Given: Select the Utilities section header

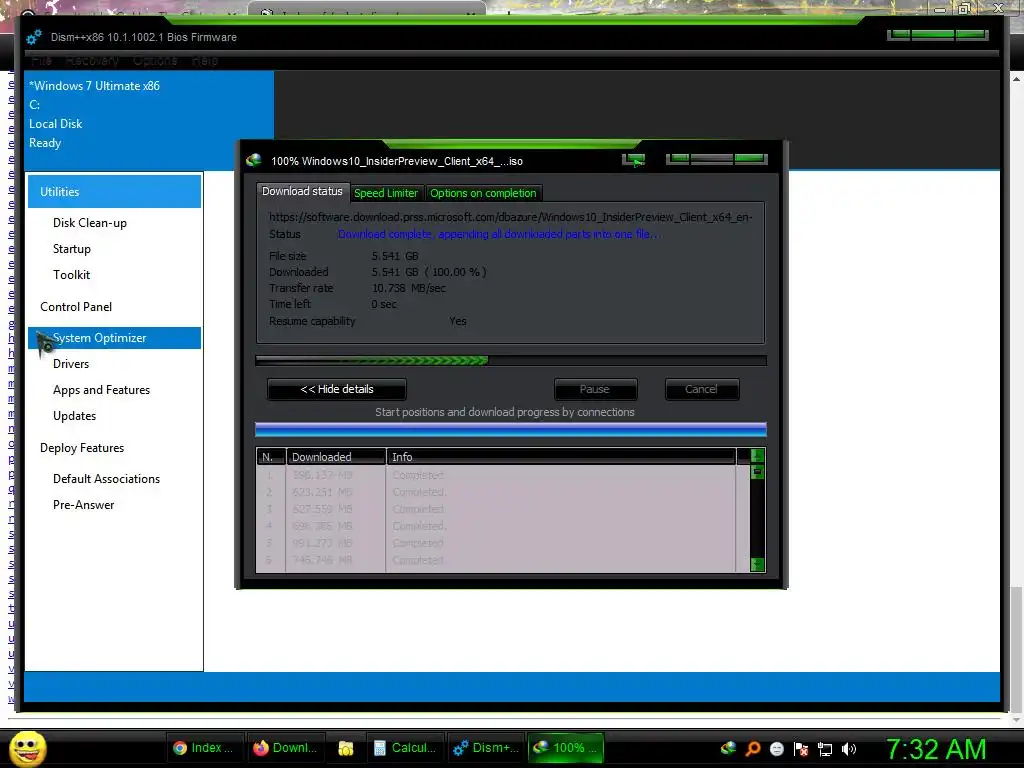Looking at the screenshot, I should point(114,191).
